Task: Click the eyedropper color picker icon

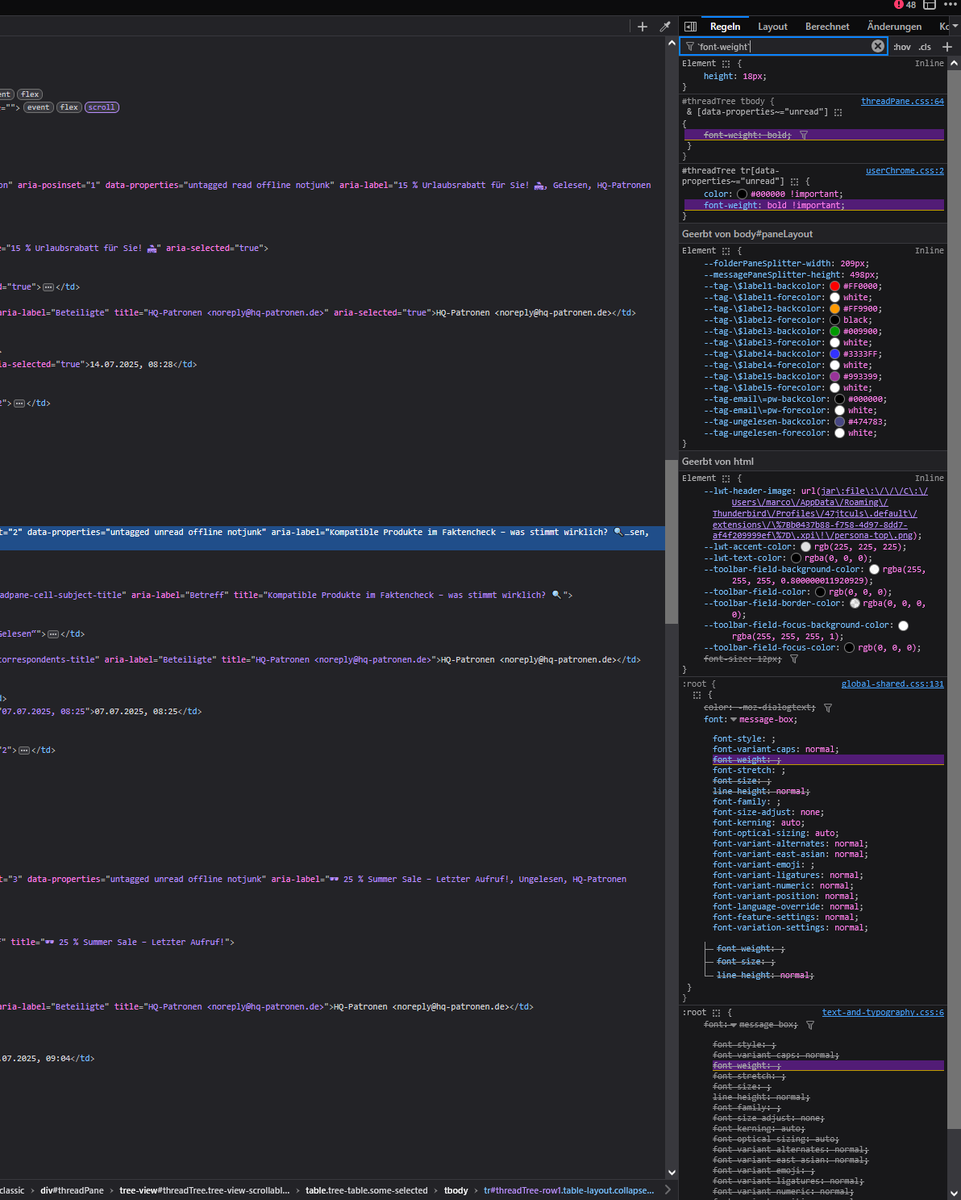Action: tap(665, 27)
